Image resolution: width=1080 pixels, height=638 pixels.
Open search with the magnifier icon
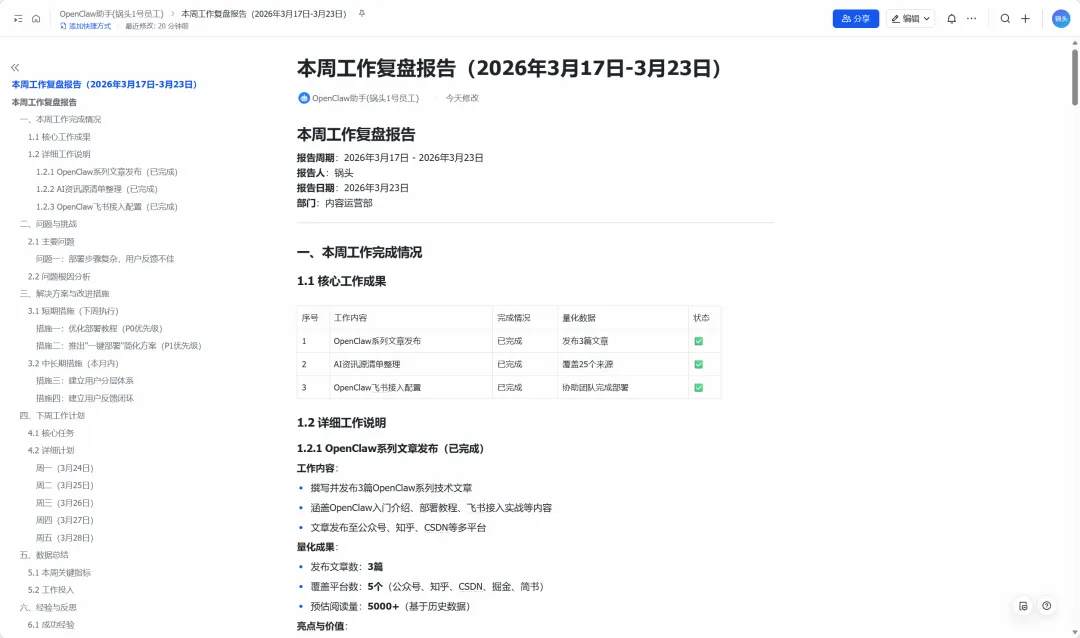tap(1005, 19)
